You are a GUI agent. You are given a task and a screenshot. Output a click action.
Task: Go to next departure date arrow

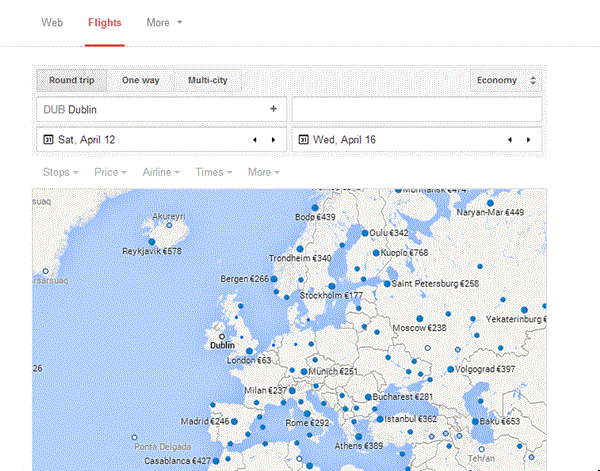click(273, 140)
